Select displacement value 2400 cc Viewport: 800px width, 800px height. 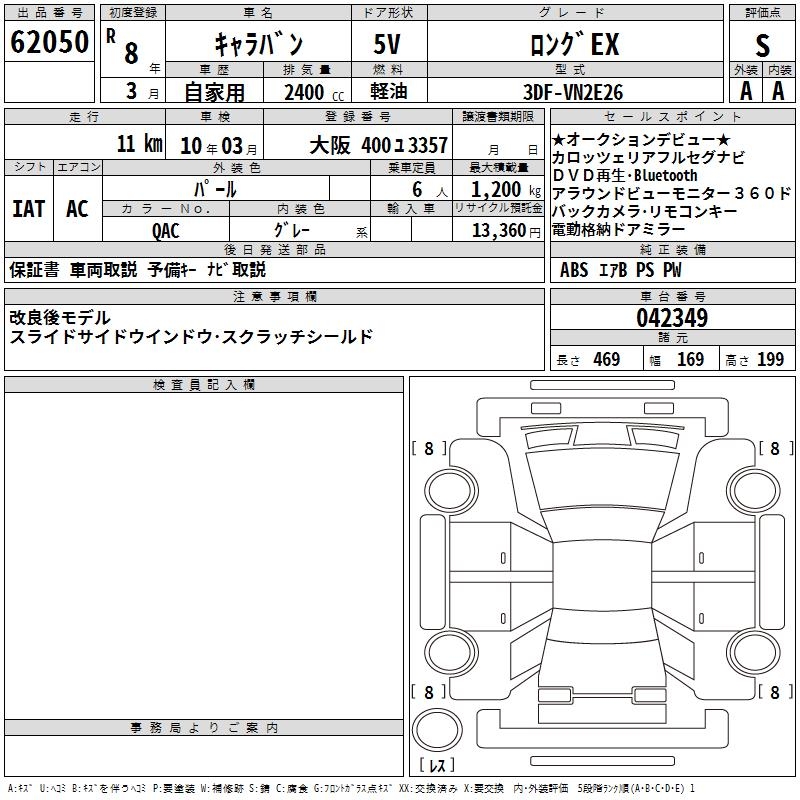[314, 92]
